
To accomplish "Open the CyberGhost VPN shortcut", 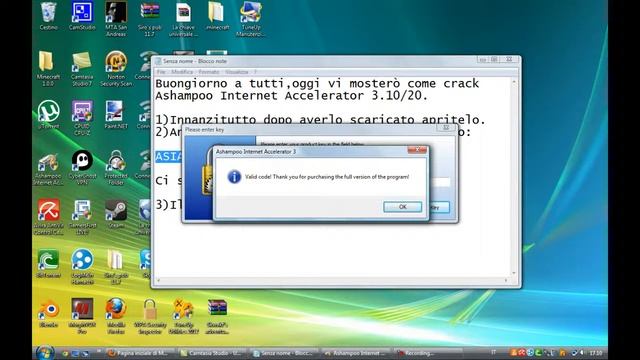I will [x=82, y=168].
